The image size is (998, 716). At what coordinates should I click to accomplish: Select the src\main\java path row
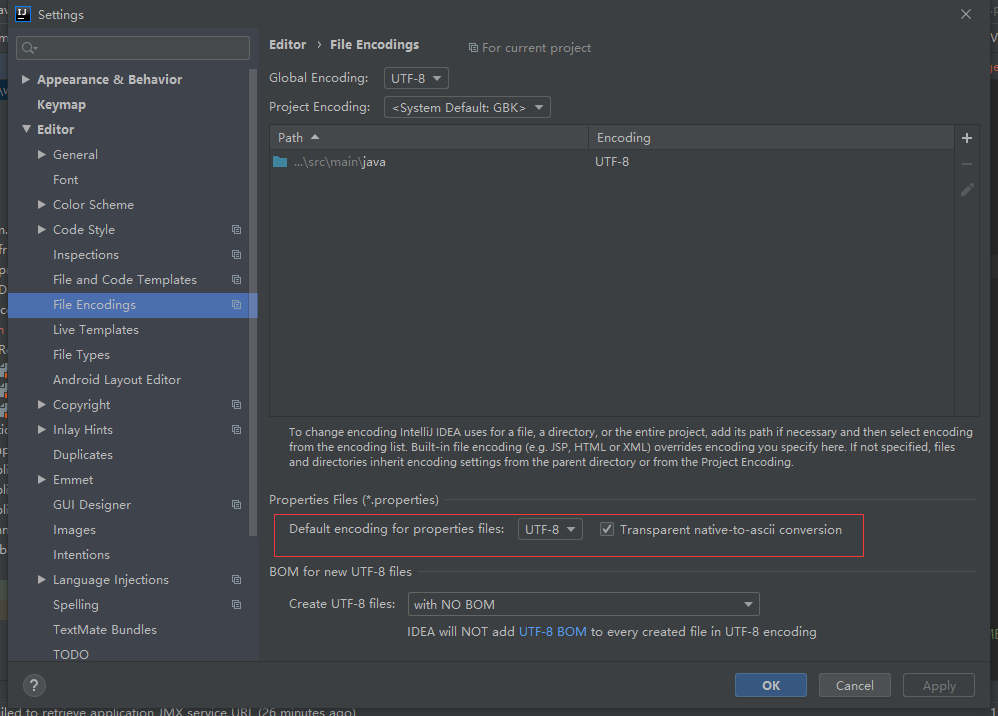coord(612,162)
